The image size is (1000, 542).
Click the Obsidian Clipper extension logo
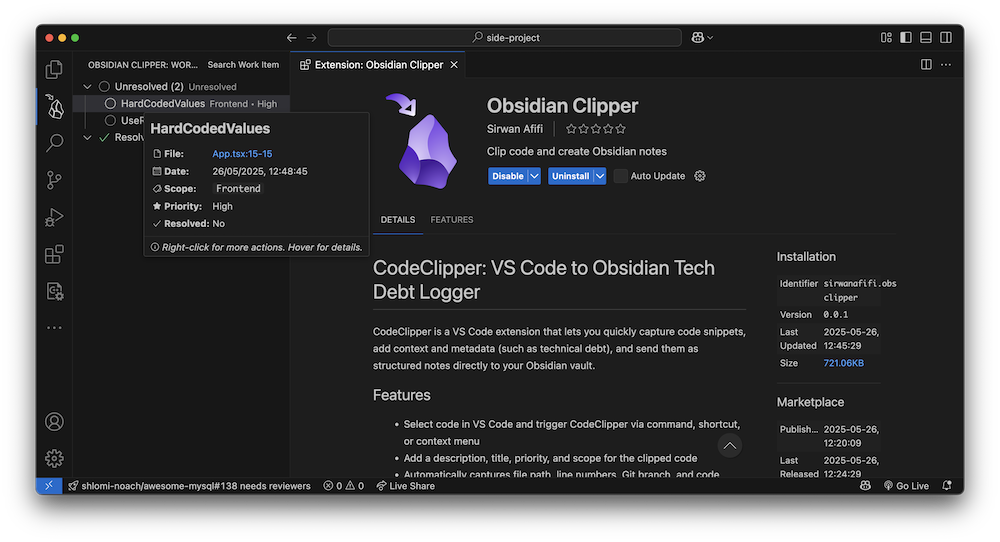coord(422,142)
